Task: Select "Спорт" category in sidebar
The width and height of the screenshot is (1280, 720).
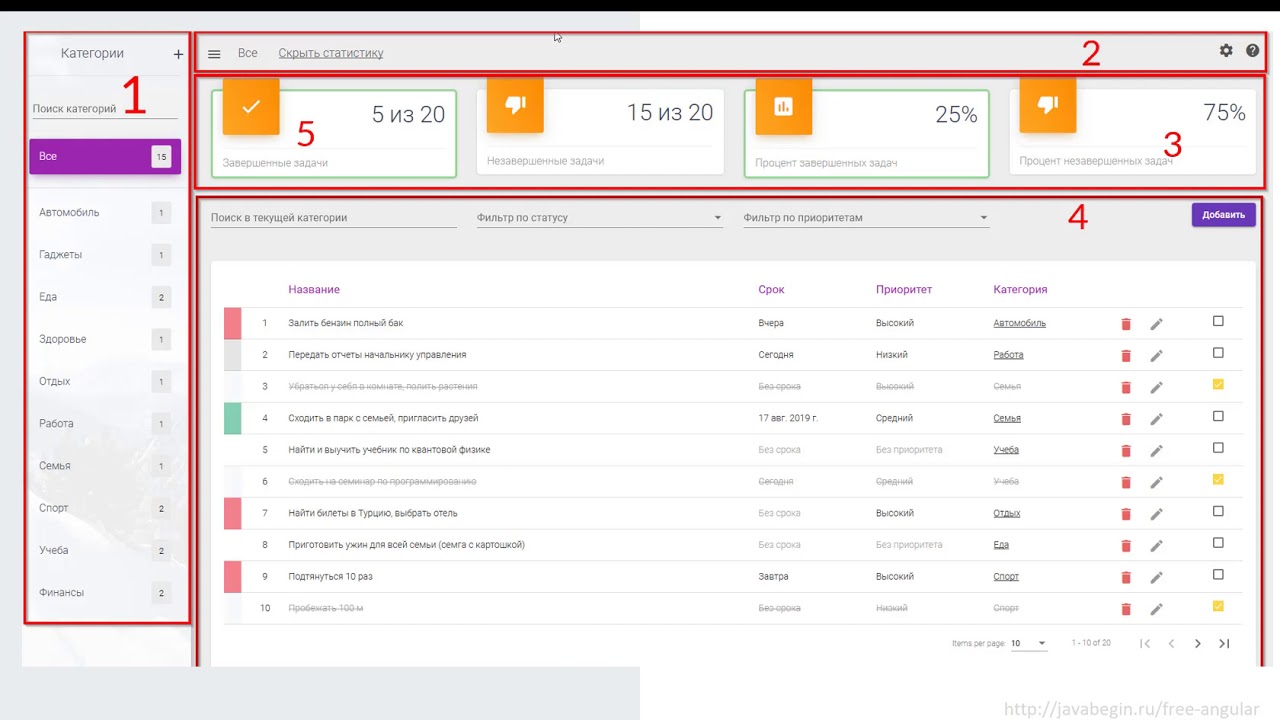Action: (x=105, y=508)
